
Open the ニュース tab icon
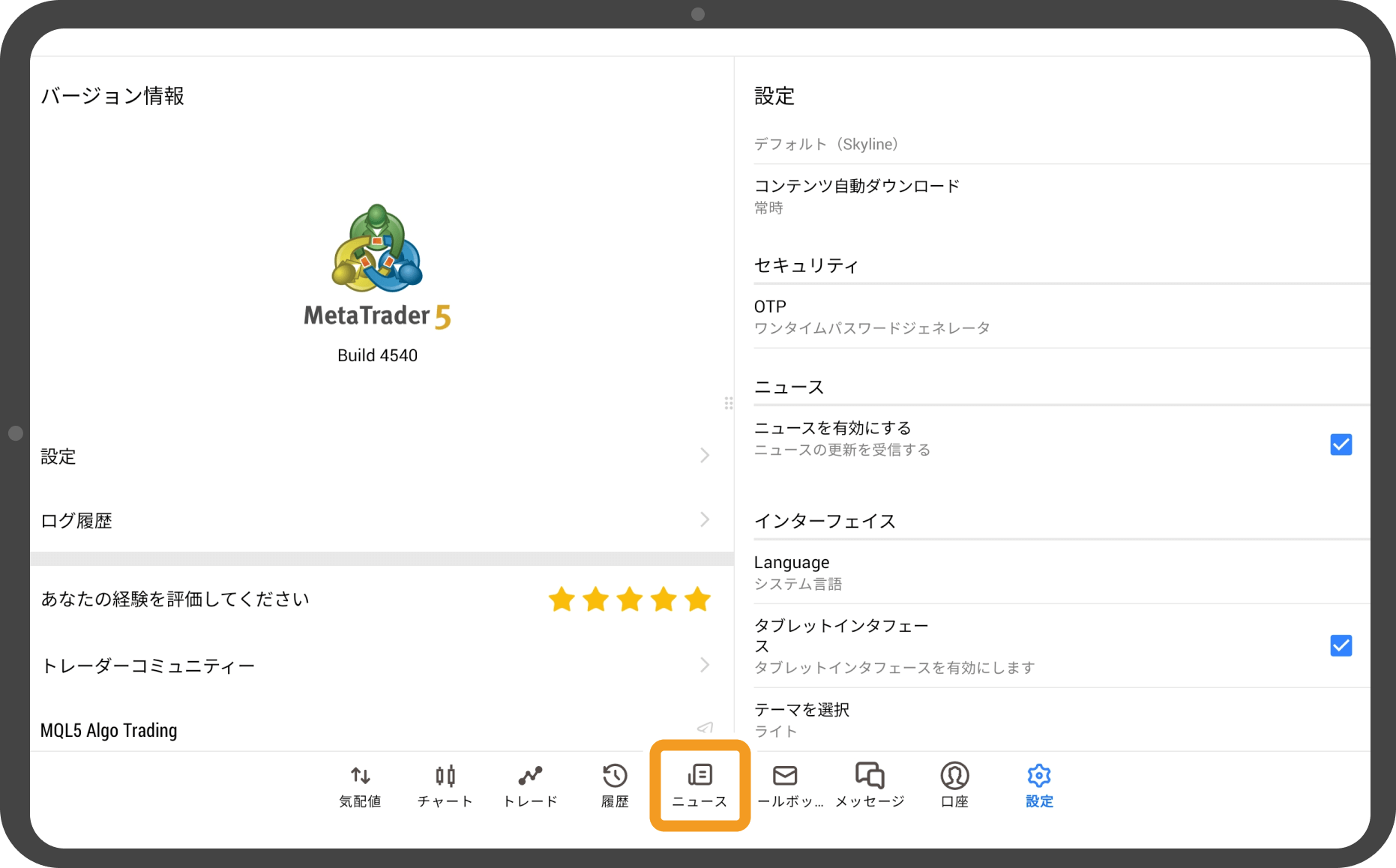click(698, 784)
